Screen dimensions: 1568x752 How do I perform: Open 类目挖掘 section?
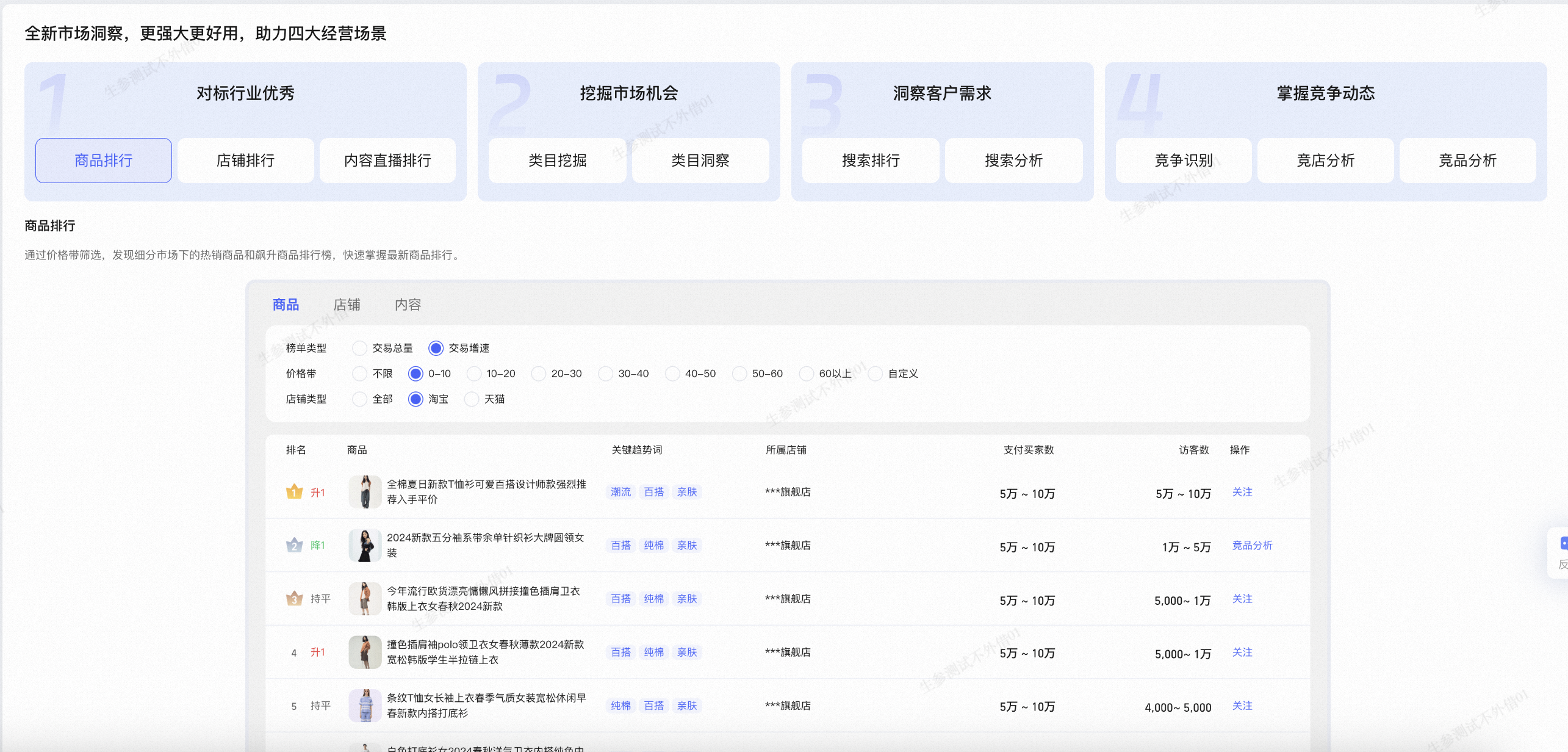[x=558, y=161]
